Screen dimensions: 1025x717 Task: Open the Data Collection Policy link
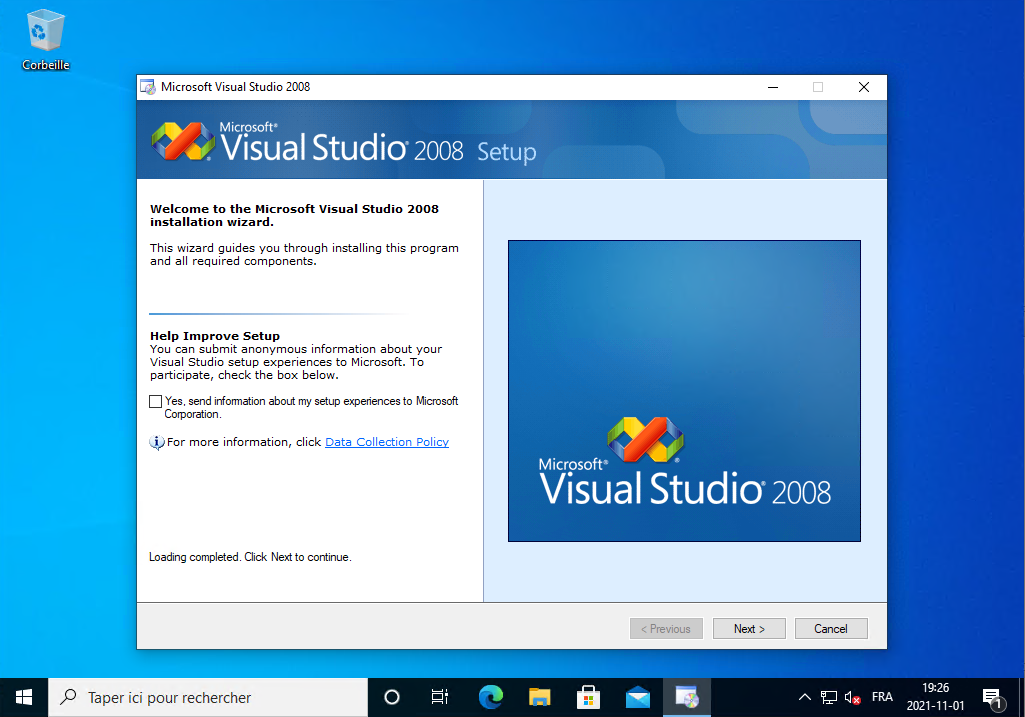coord(387,442)
